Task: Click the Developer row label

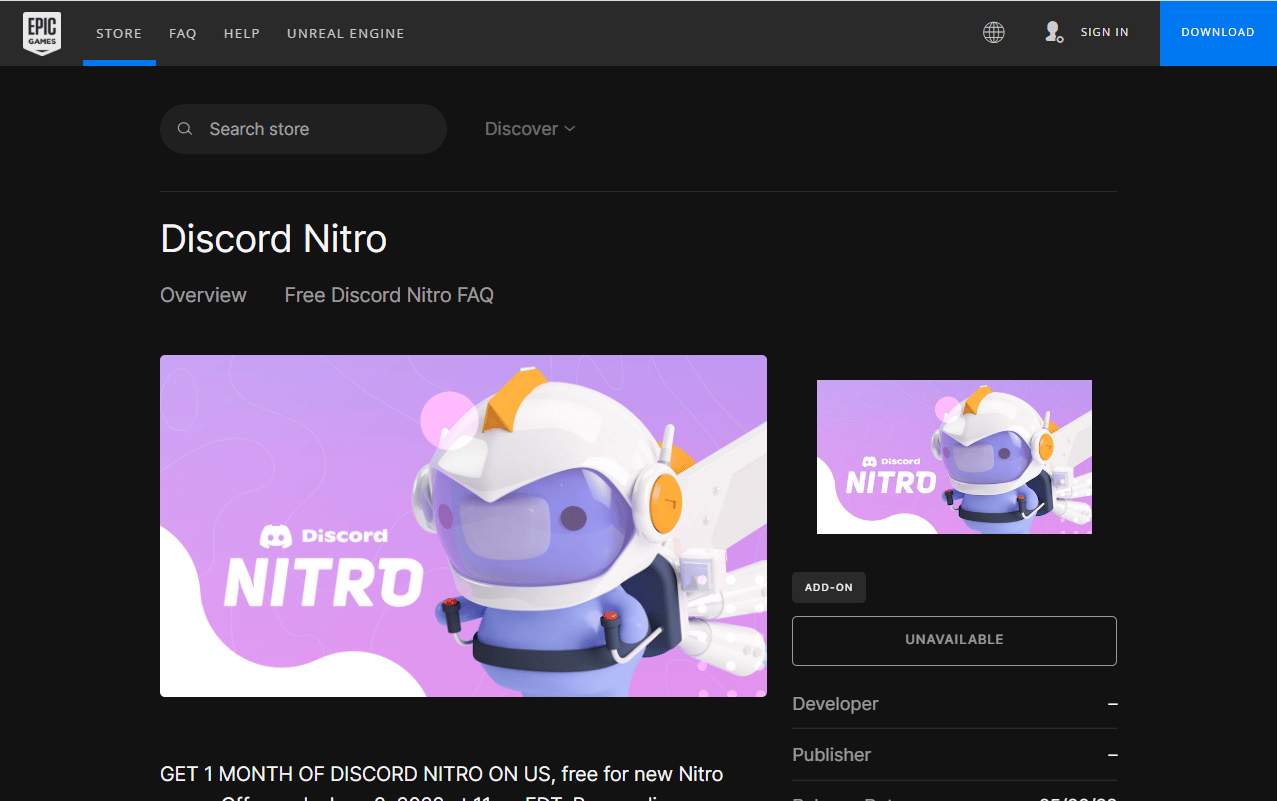Action: [x=835, y=704]
